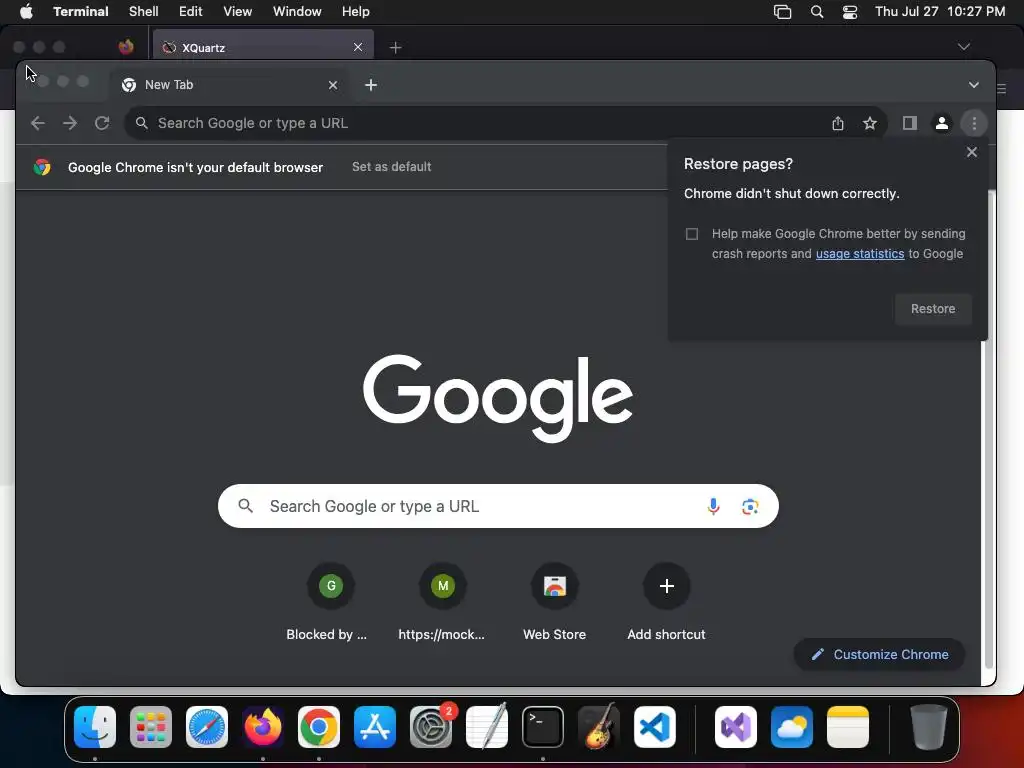This screenshot has width=1024, height=768.
Task: Close the New Tab tab
Action: point(333,85)
